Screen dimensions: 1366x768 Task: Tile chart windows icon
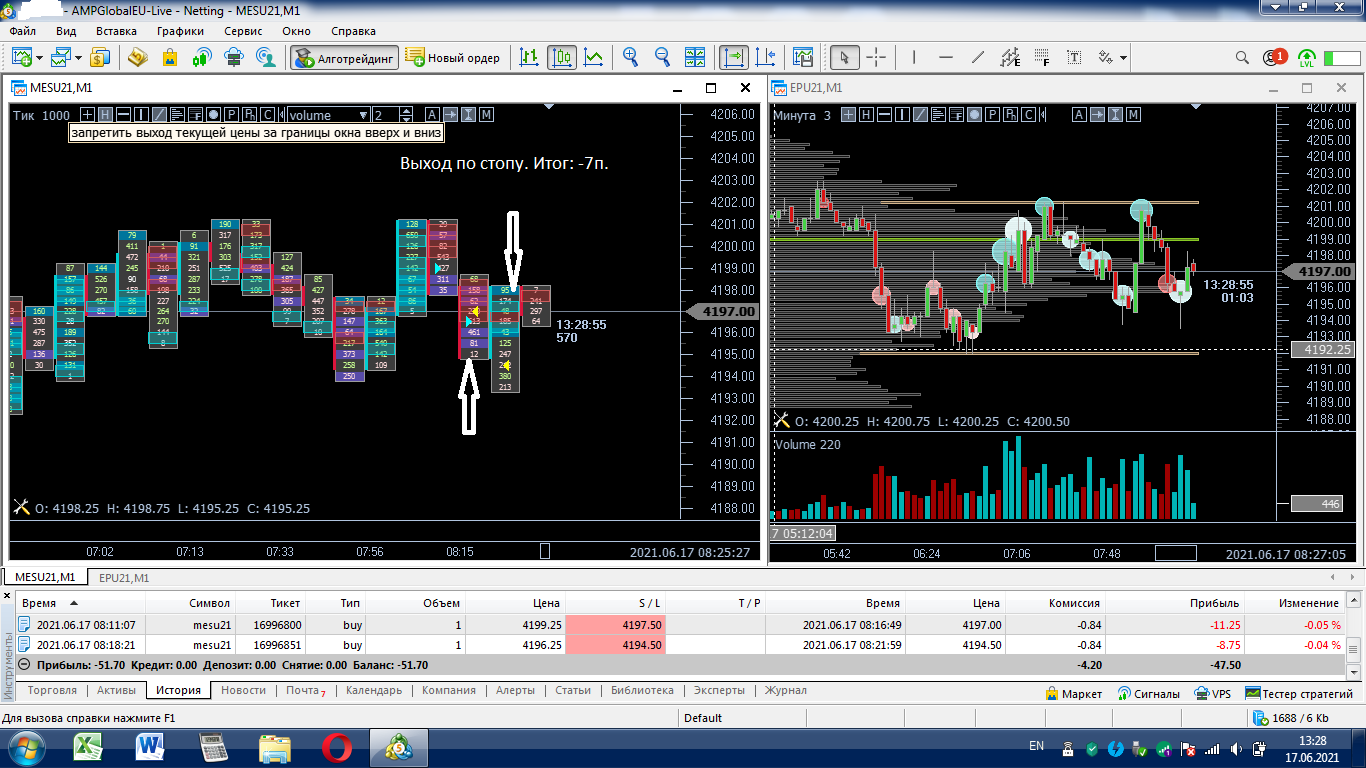click(x=694, y=57)
